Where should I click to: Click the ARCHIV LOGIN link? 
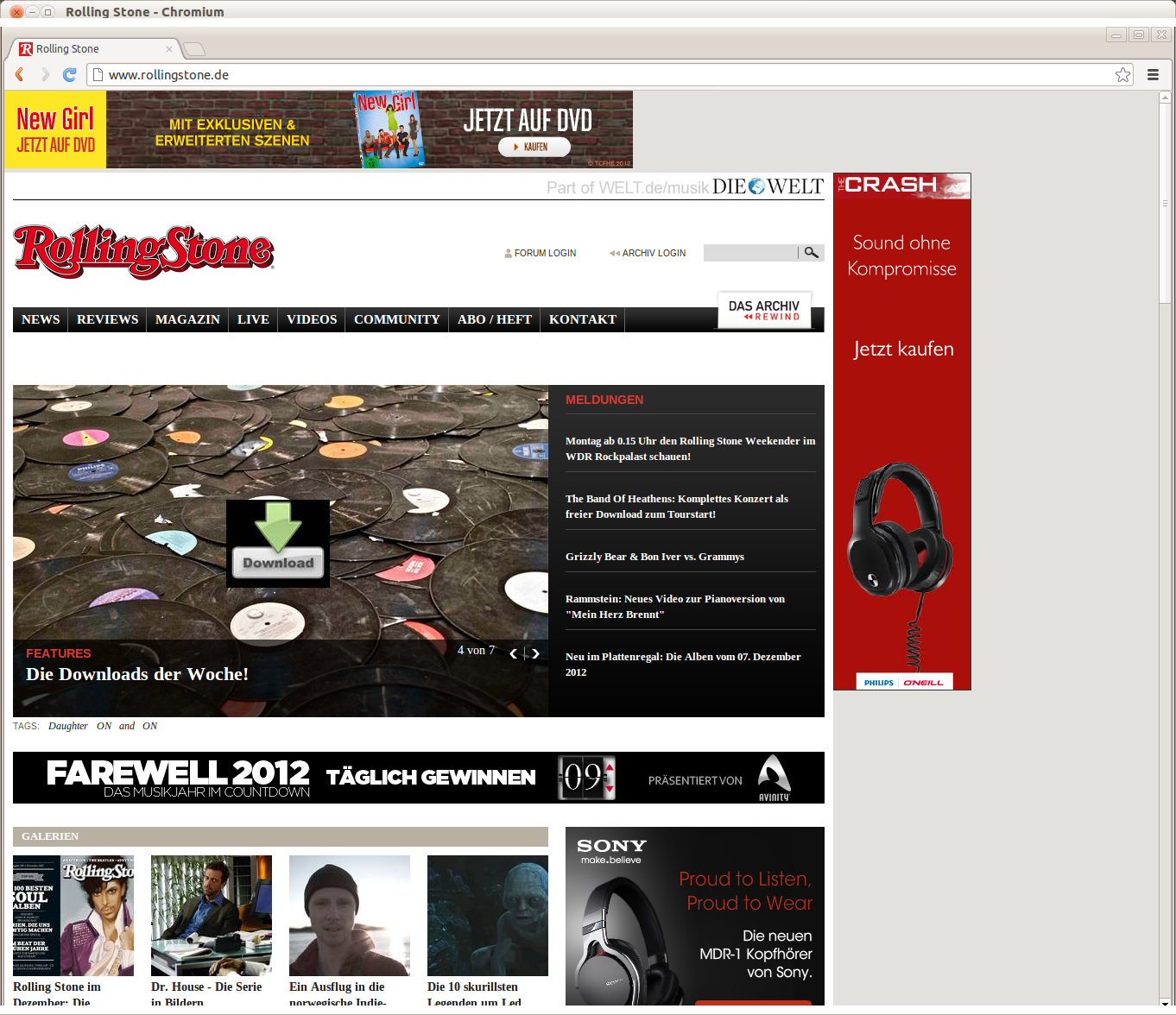pos(648,253)
